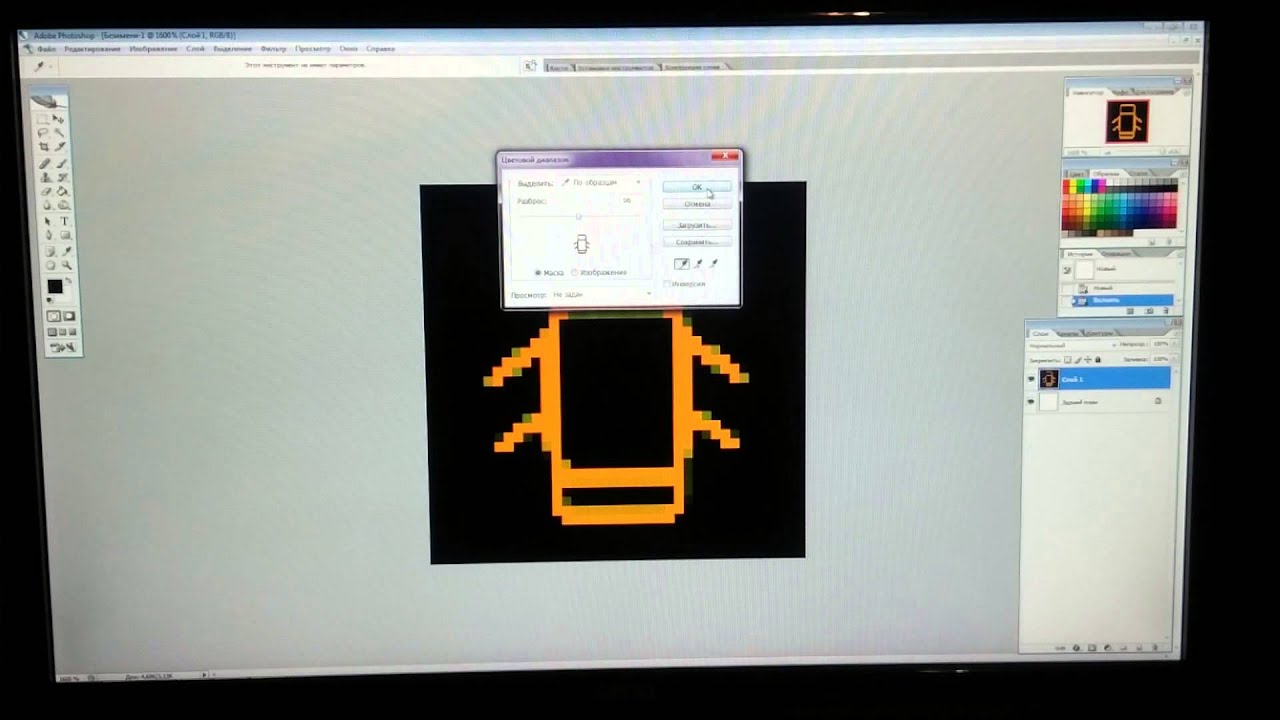Toggle lock transparent pixels in Layers panel
The image size is (1280, 720).
(x=1067, y=359)
